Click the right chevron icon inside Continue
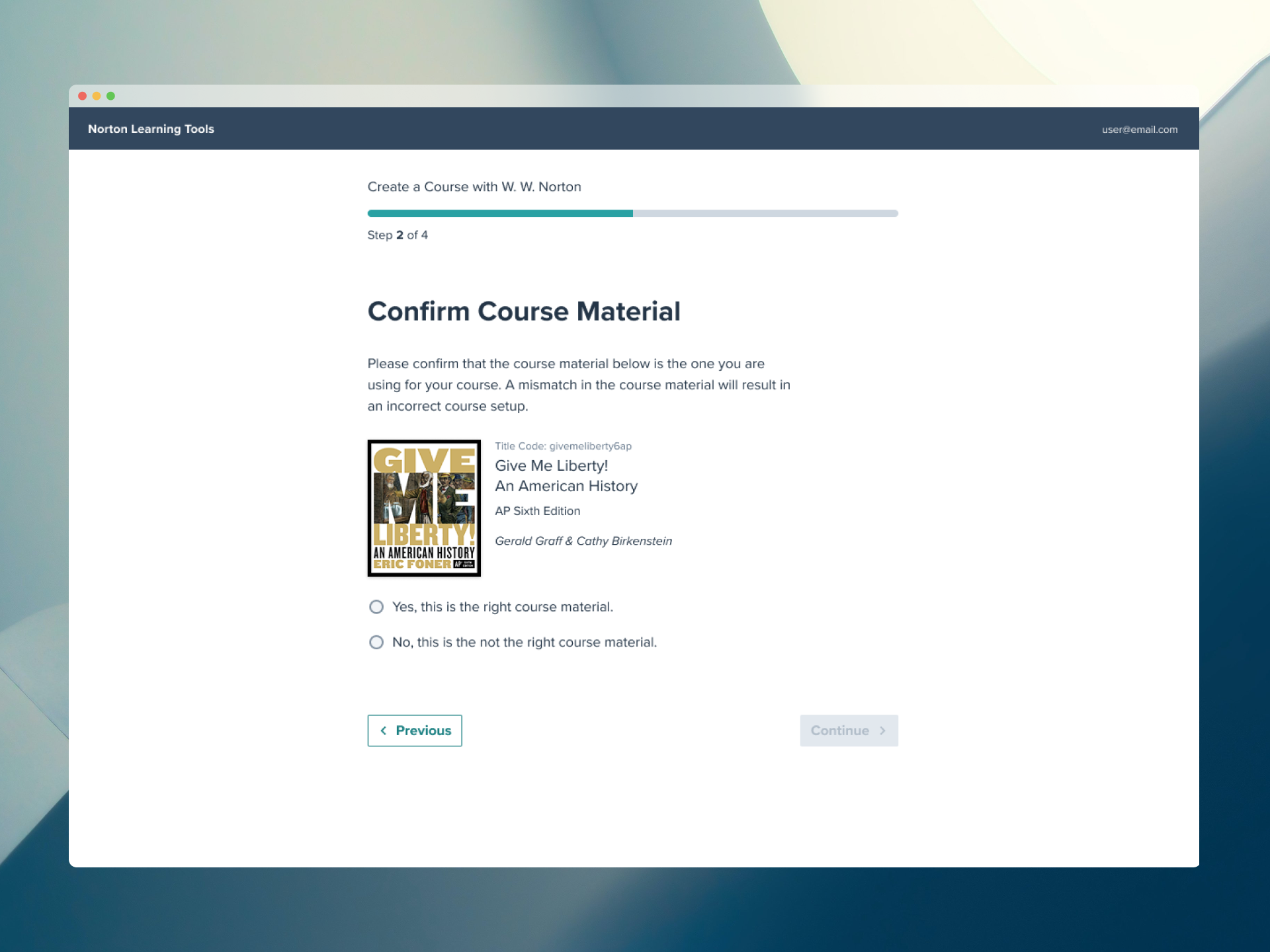 click(x=882, y=731)
